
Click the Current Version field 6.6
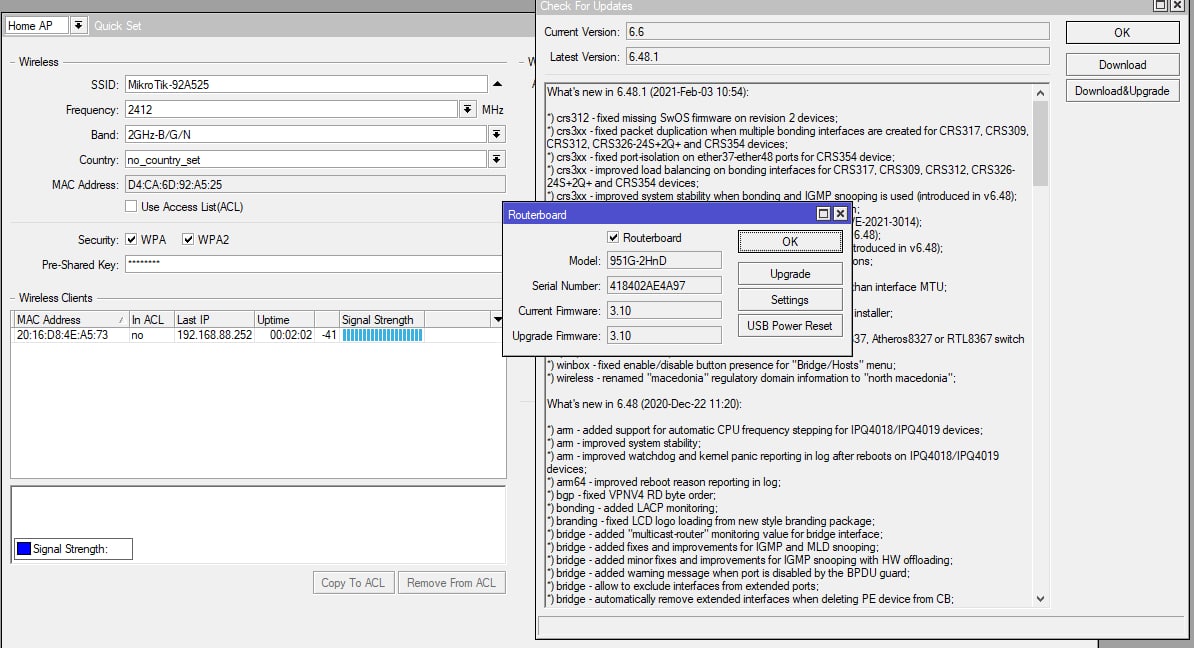[x=838, y=32]
